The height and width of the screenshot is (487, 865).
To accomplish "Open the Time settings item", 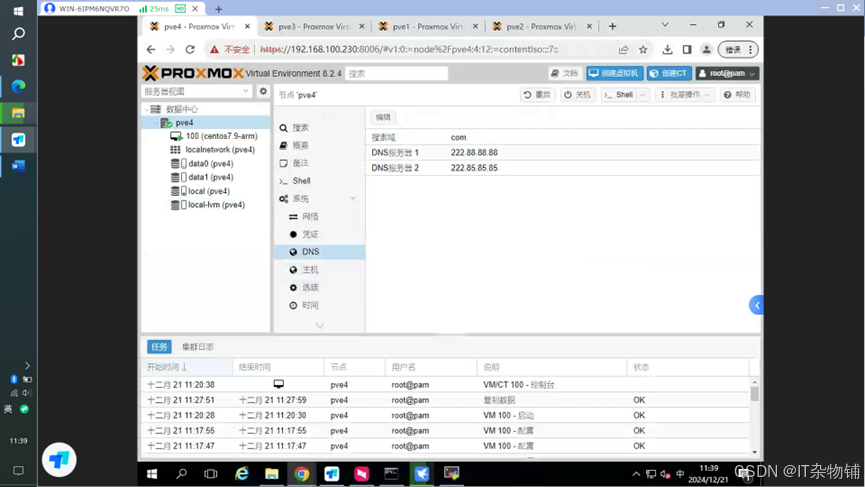I will [x=304, y=305].
